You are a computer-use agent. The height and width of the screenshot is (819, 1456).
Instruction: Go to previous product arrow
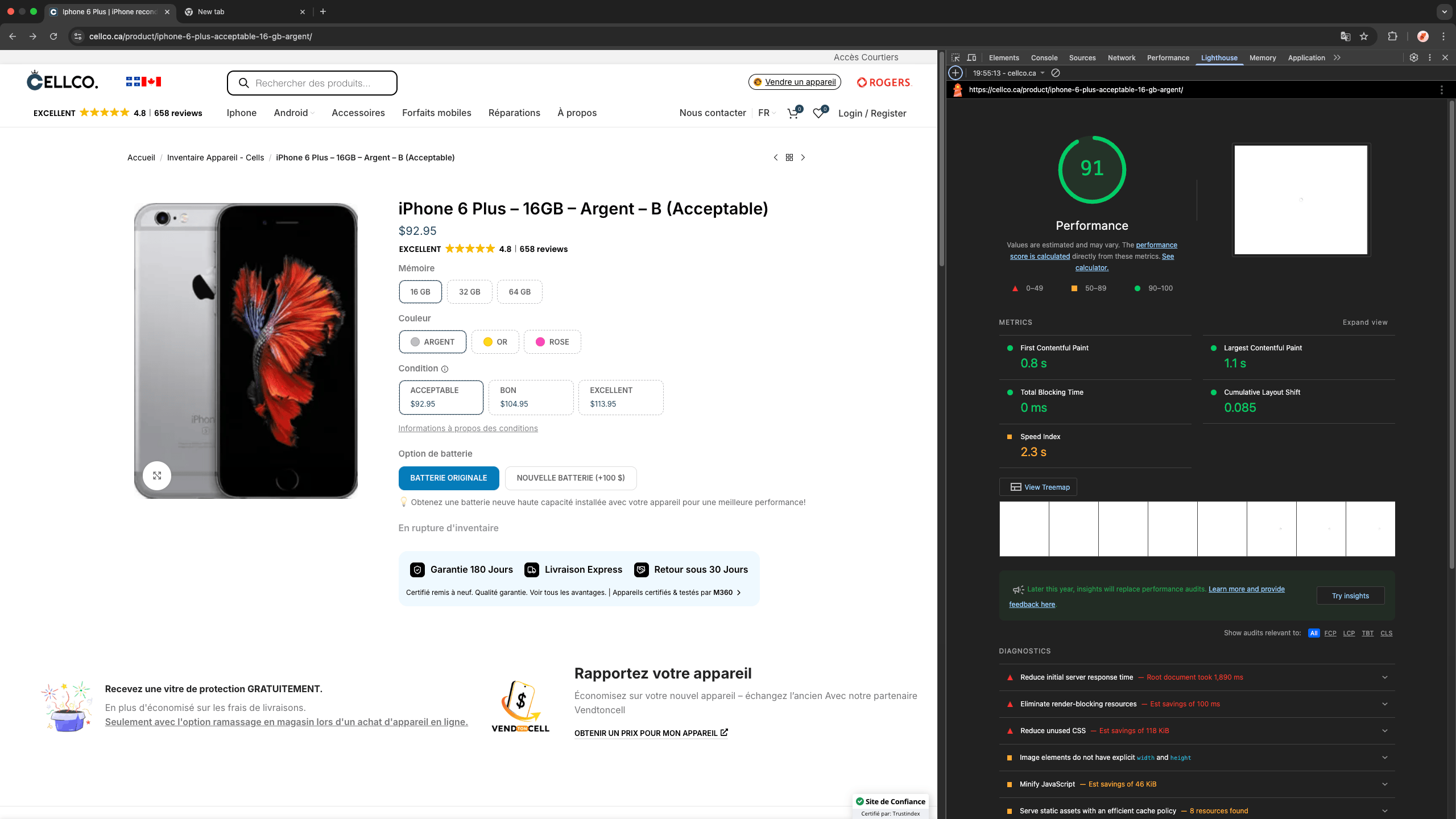tap(776, 158)
